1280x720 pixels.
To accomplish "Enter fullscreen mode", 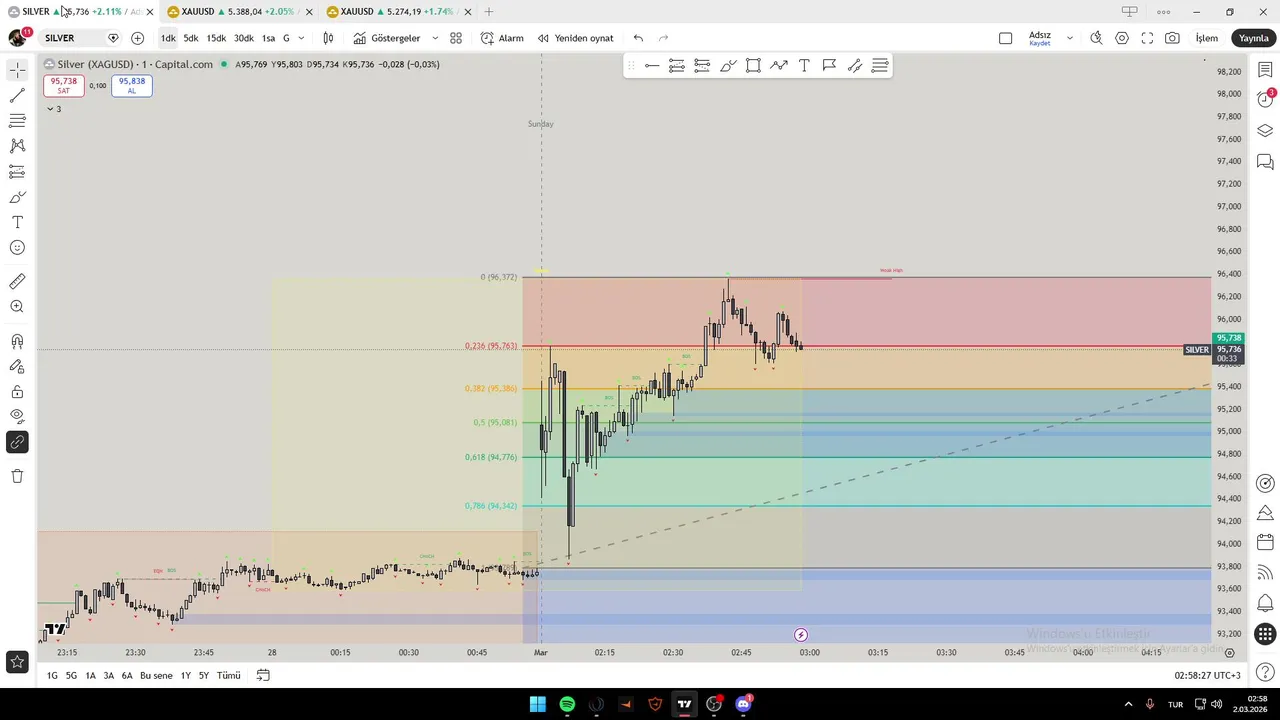I will click(x=1147, y=38).
